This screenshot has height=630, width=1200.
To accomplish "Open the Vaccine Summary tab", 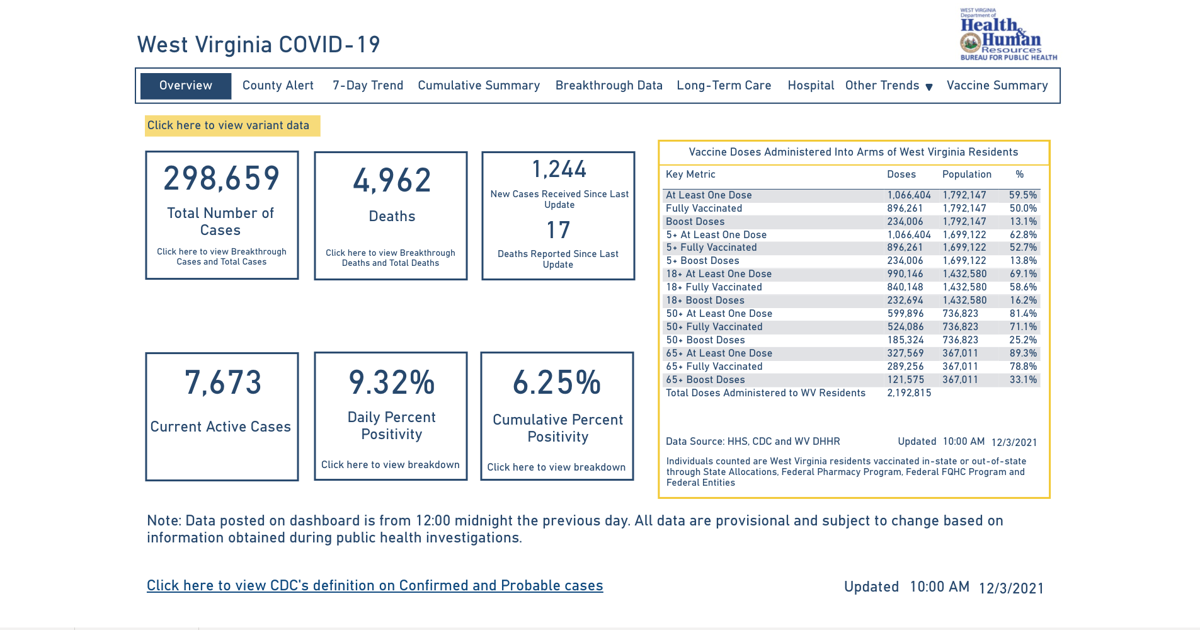I will click(x=997, y=86).
